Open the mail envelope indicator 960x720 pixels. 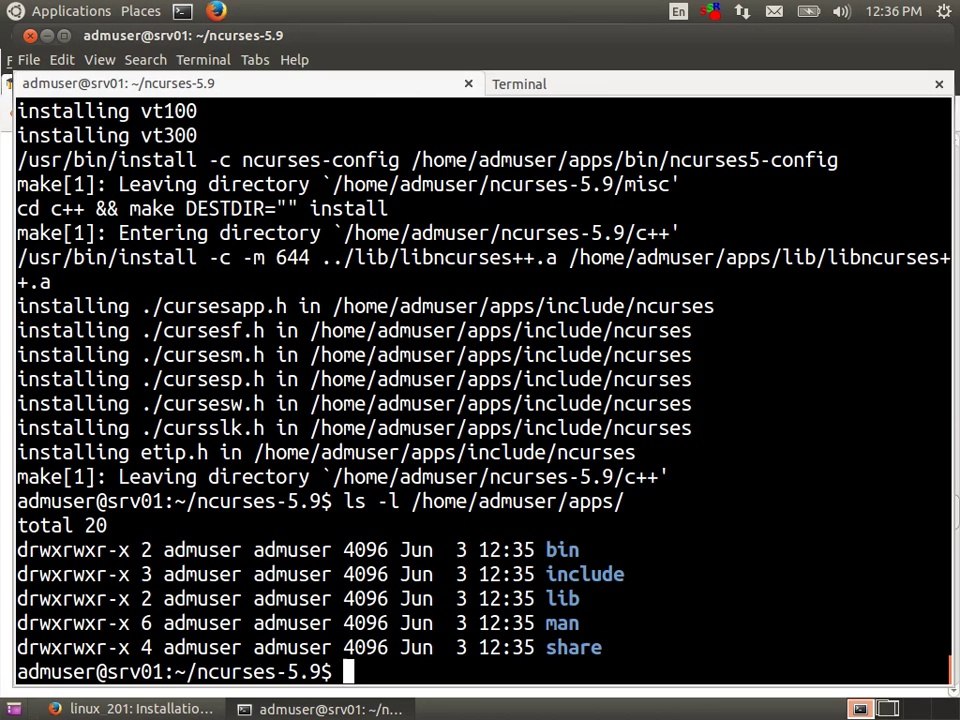774,12
